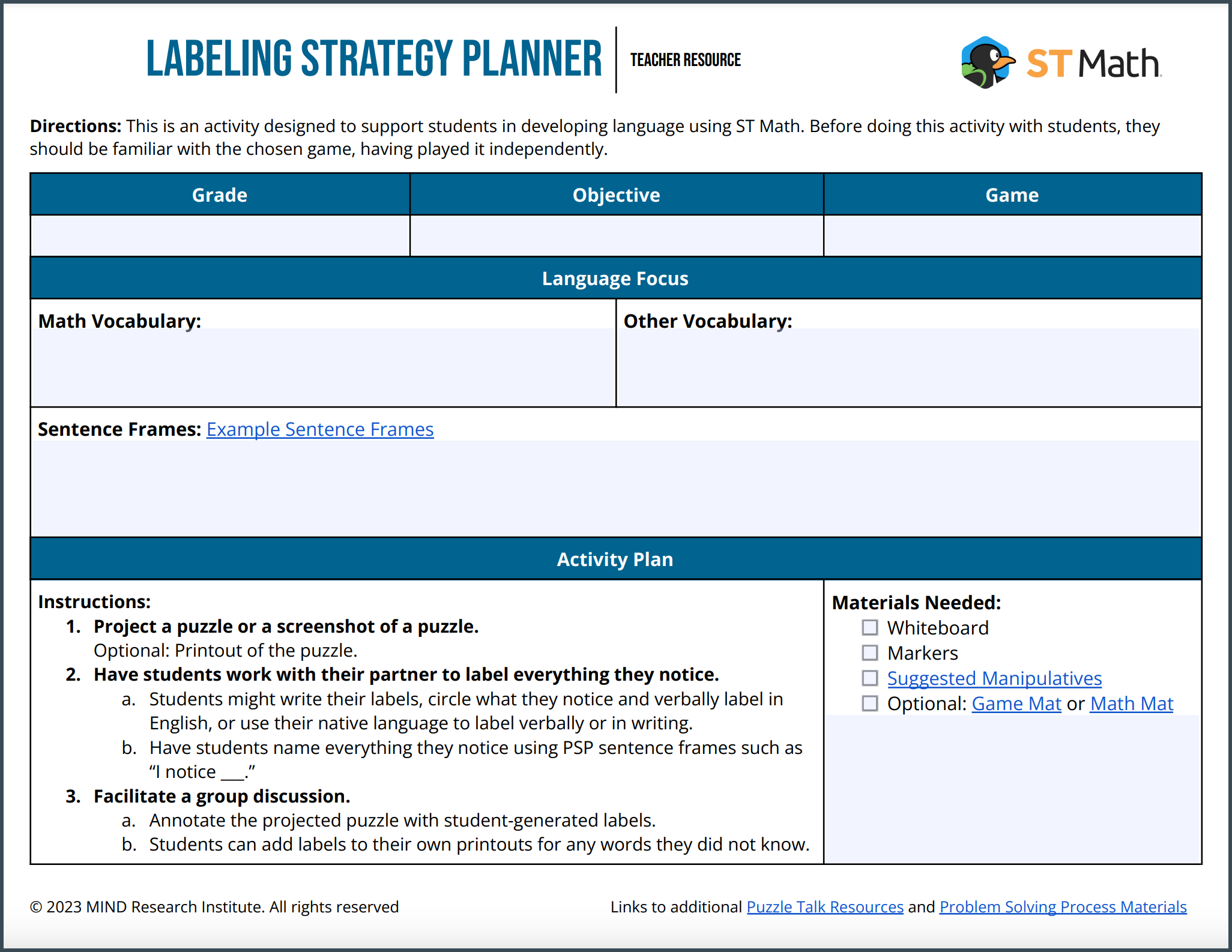Screen dimensions: 1232x952
Task: Open the Suggested Manipulatives link
Action: (x=994, y=678)
